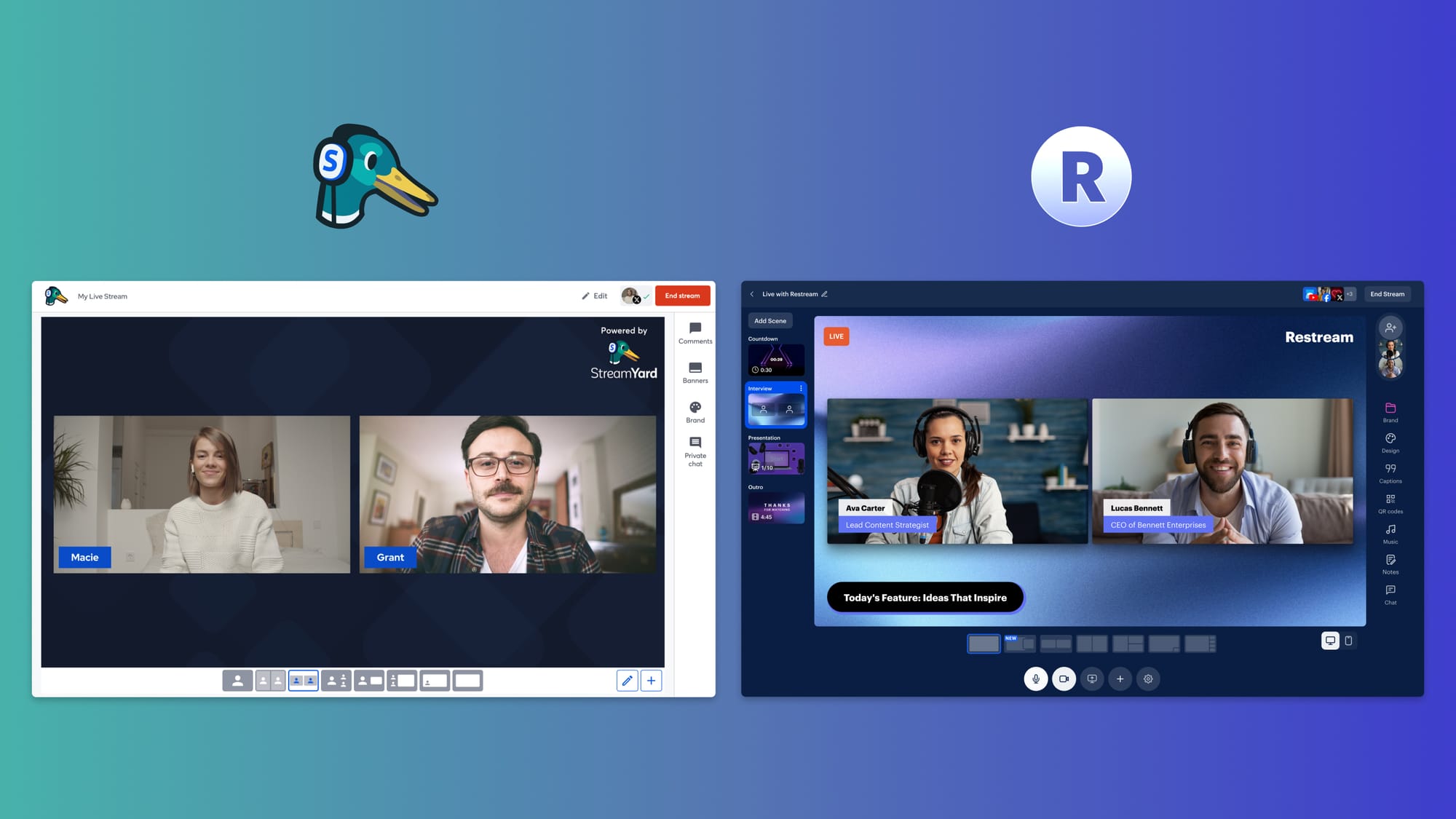Toggle the camera in Restream controls
Viewport: 1456px width, 819px height.
click(1064, 679)
